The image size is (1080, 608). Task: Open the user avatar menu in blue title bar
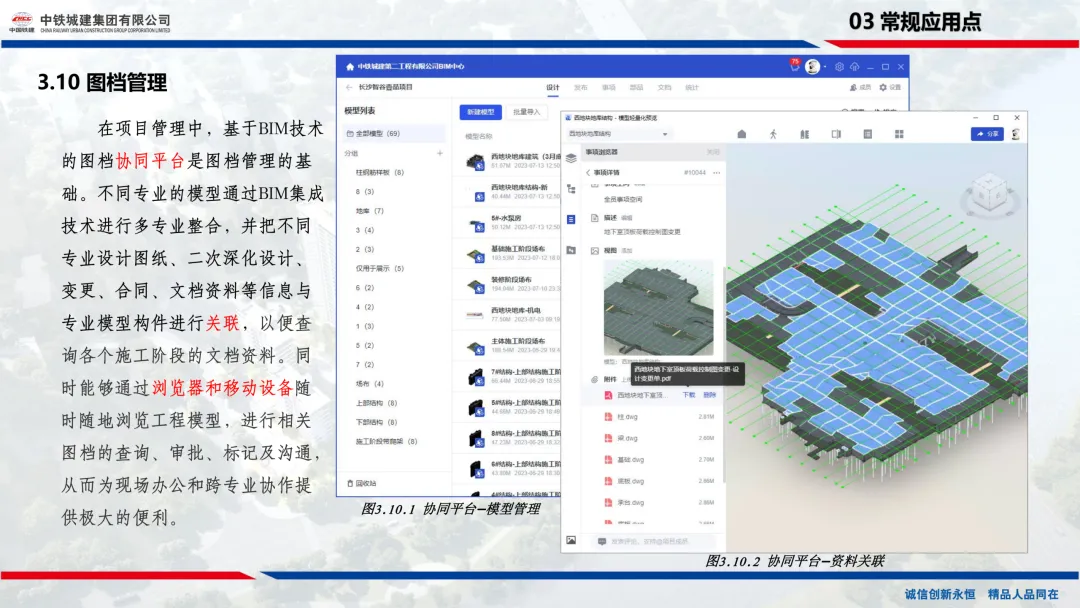pyautogui.click(x=813, y=67)
